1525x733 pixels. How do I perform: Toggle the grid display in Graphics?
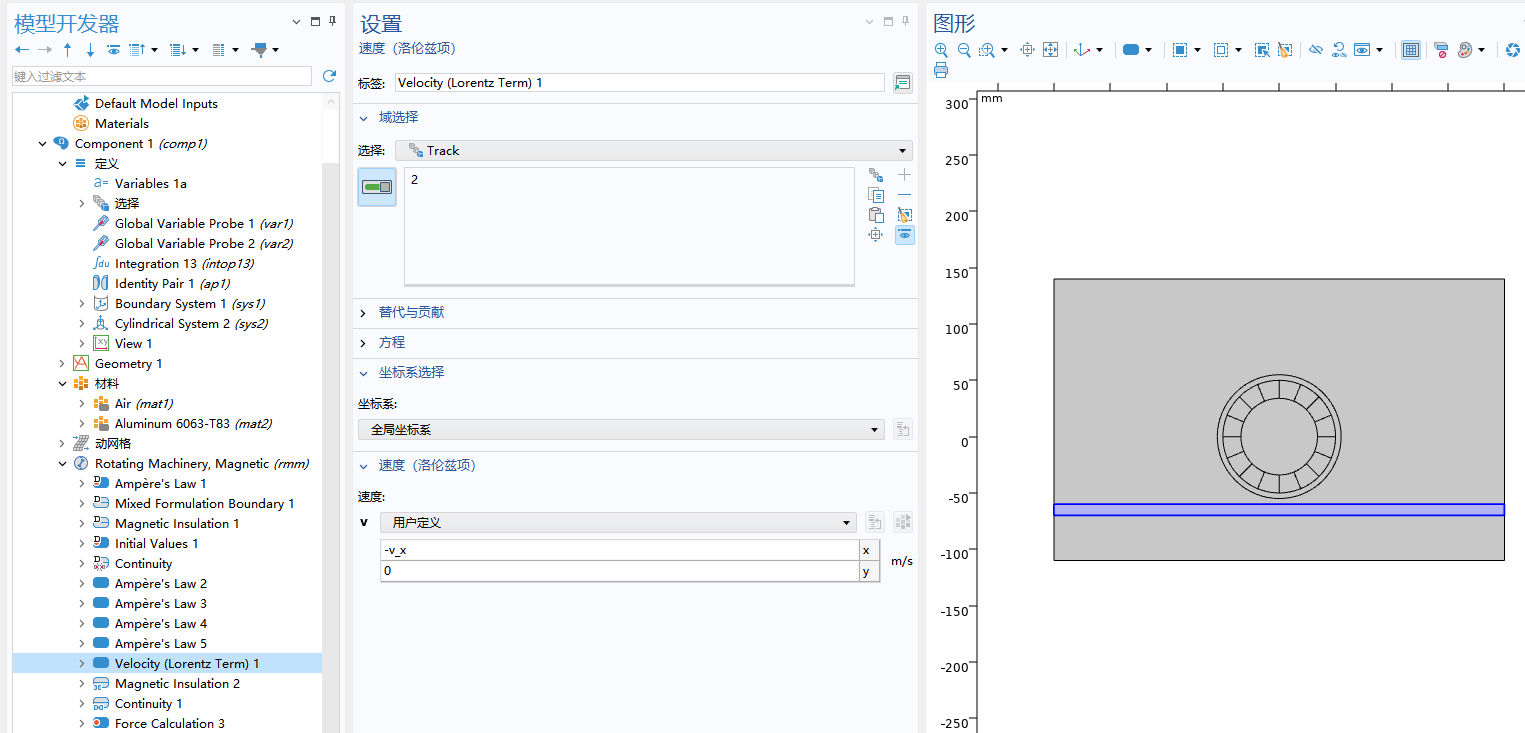pos(1411,49)
